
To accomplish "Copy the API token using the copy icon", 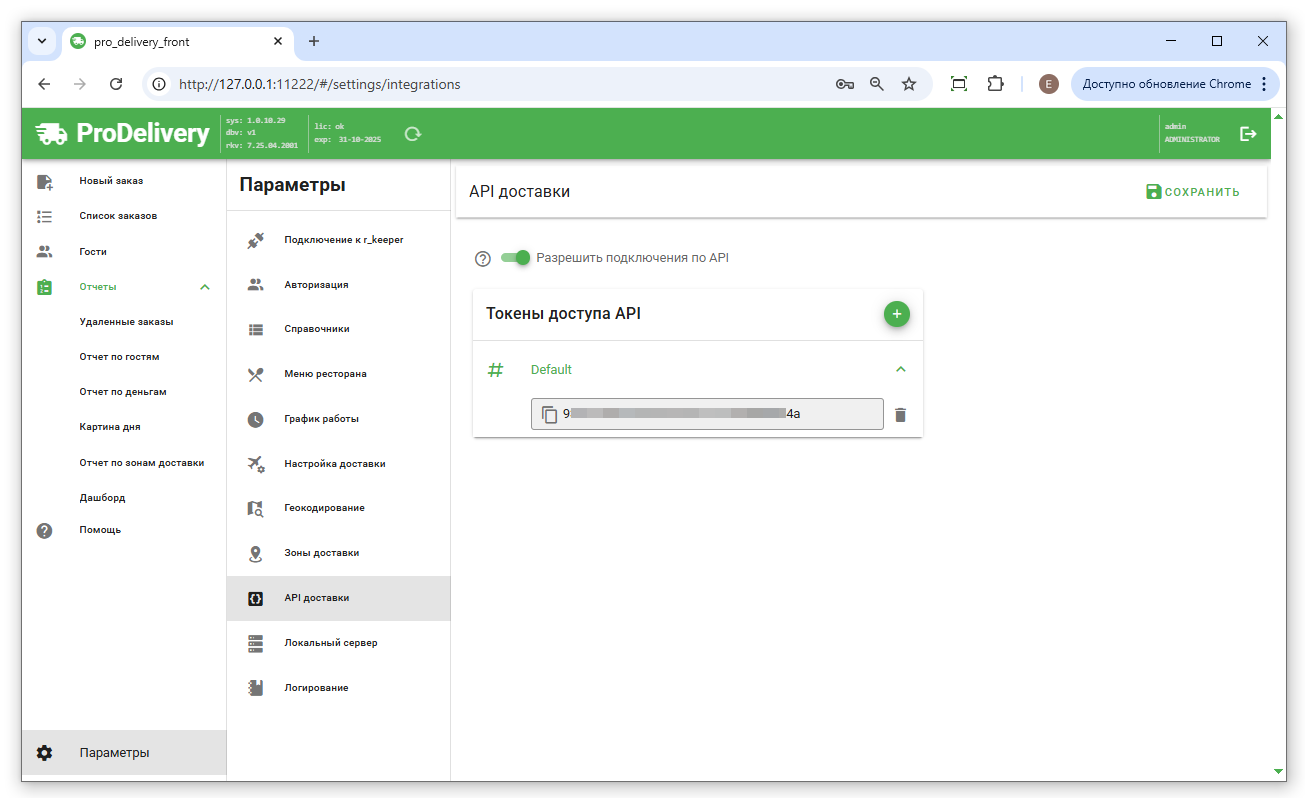I will pos(549,414).
